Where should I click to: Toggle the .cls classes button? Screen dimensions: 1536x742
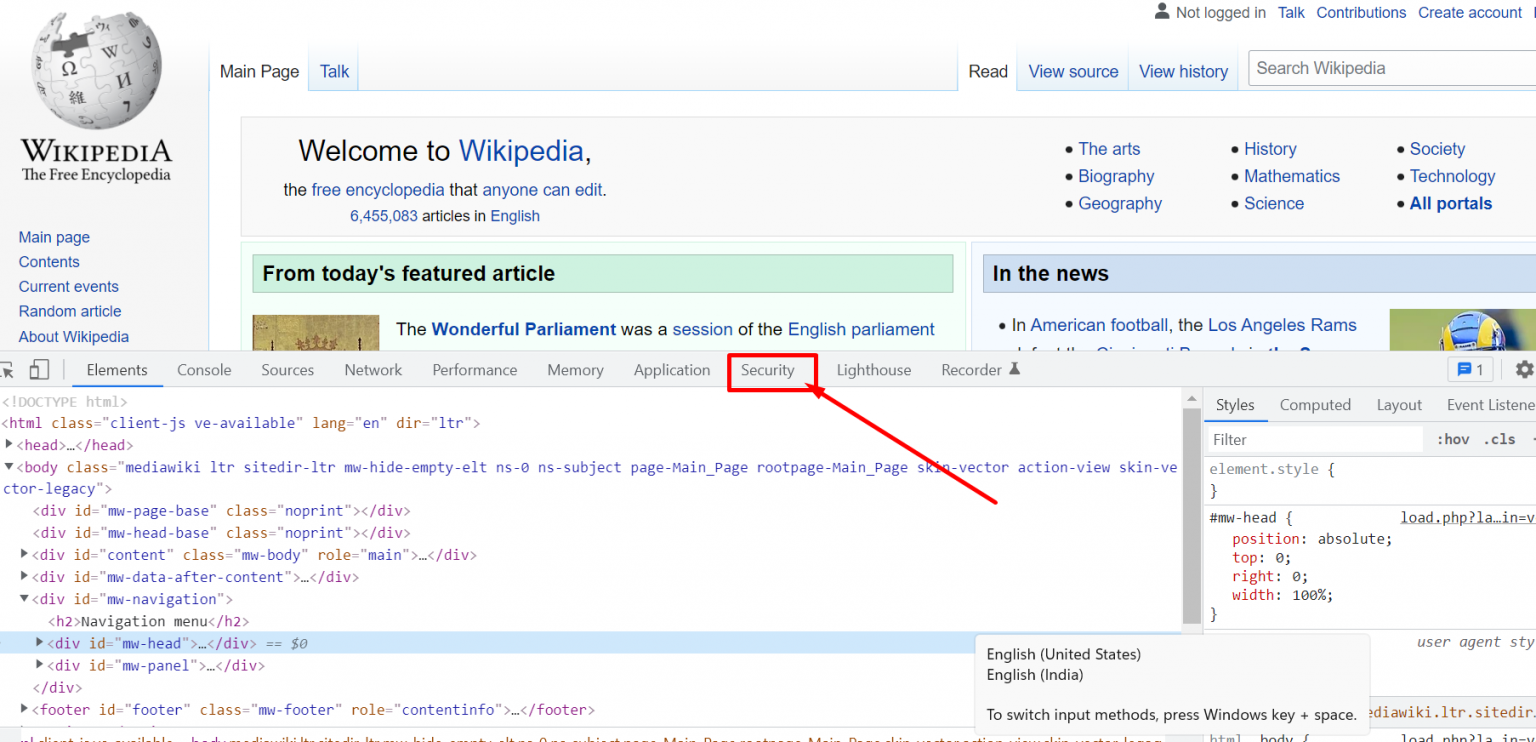[1499, 439]
